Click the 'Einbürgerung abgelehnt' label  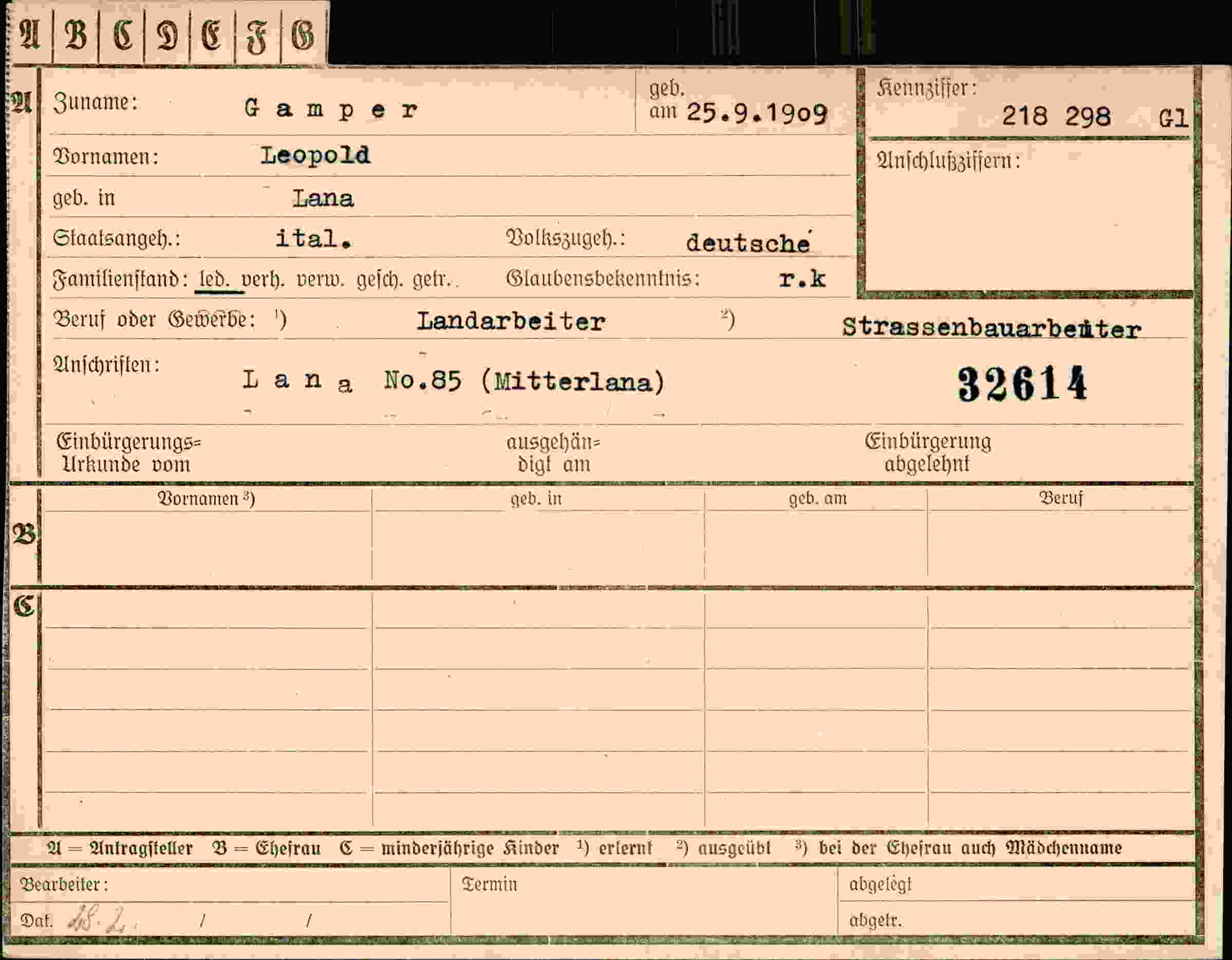pyautogui.click(x=928, y=453)
